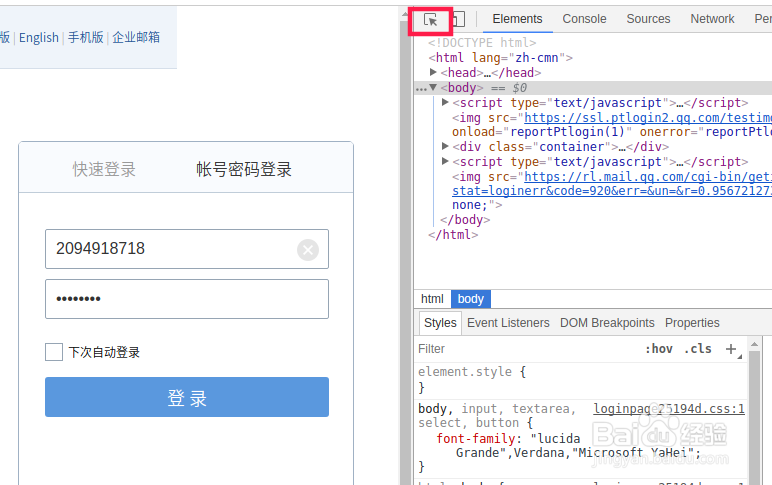This screenshot has height=485, width=772.
Task: Toggle the .cls class editor
Action: click(698, 349)
